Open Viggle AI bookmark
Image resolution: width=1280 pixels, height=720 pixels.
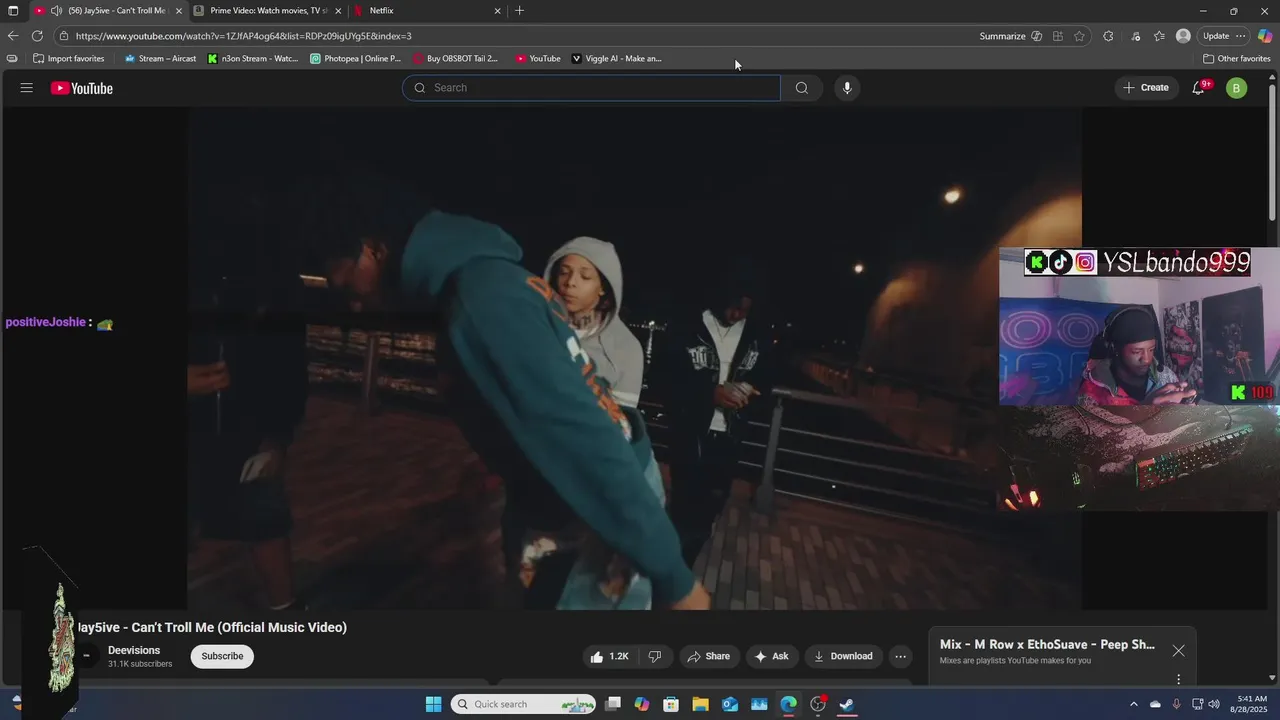point(616,59)
